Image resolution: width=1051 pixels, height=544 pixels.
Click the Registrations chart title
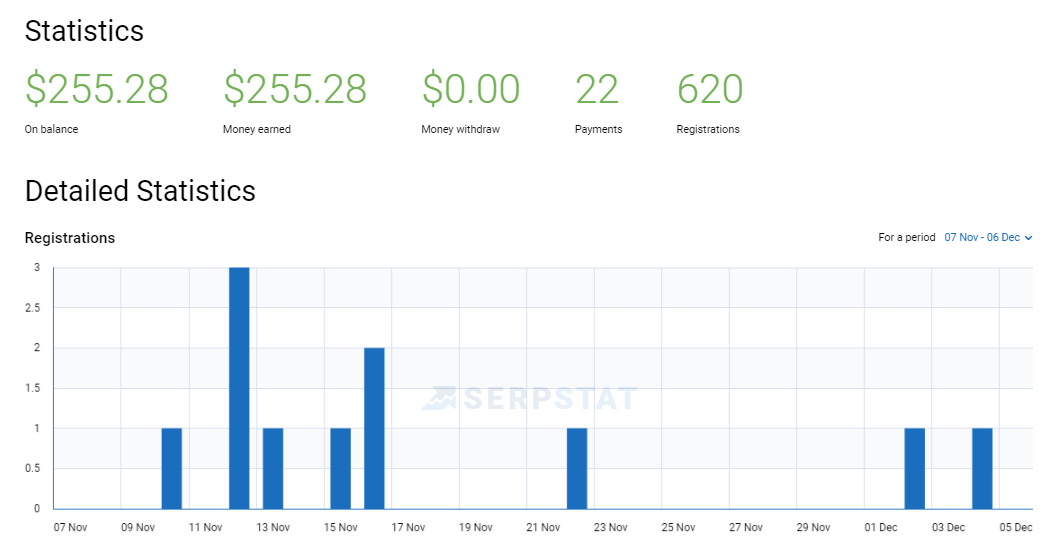70,238
